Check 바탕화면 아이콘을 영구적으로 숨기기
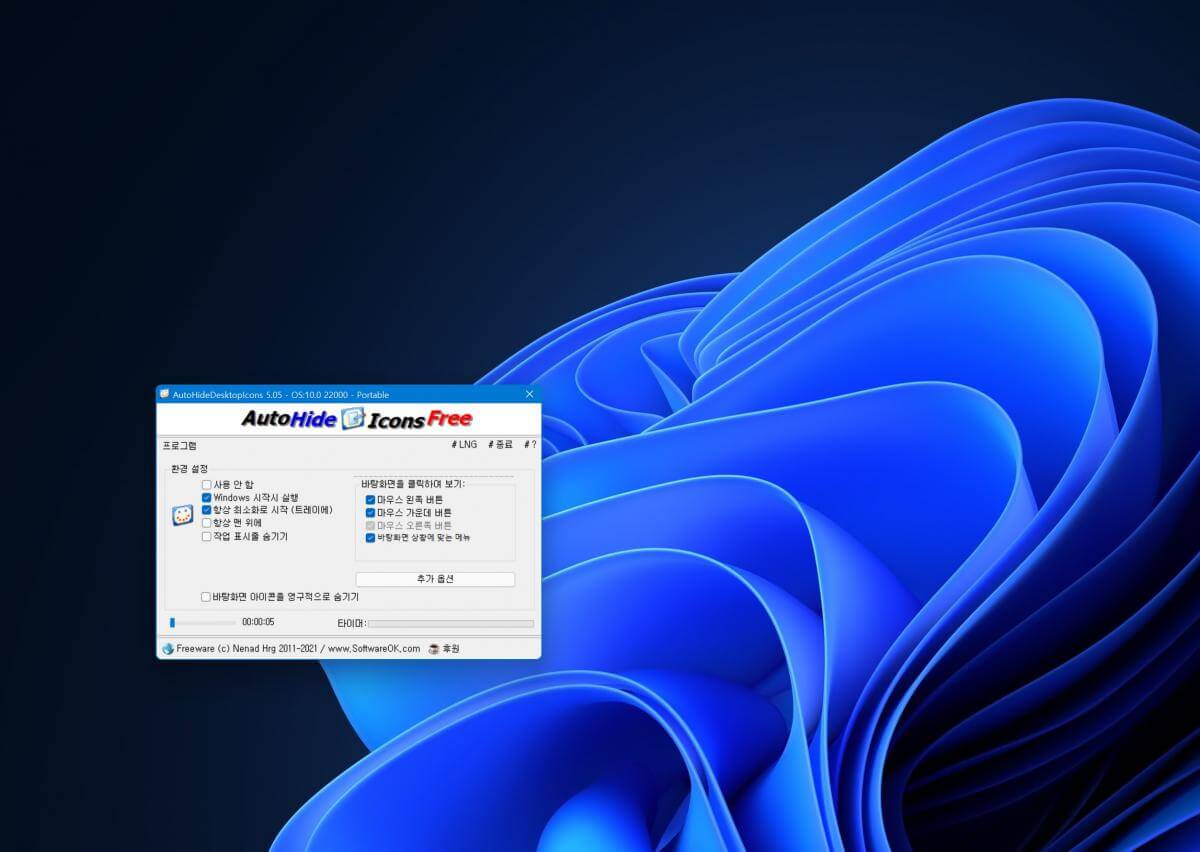 point(206,597)
